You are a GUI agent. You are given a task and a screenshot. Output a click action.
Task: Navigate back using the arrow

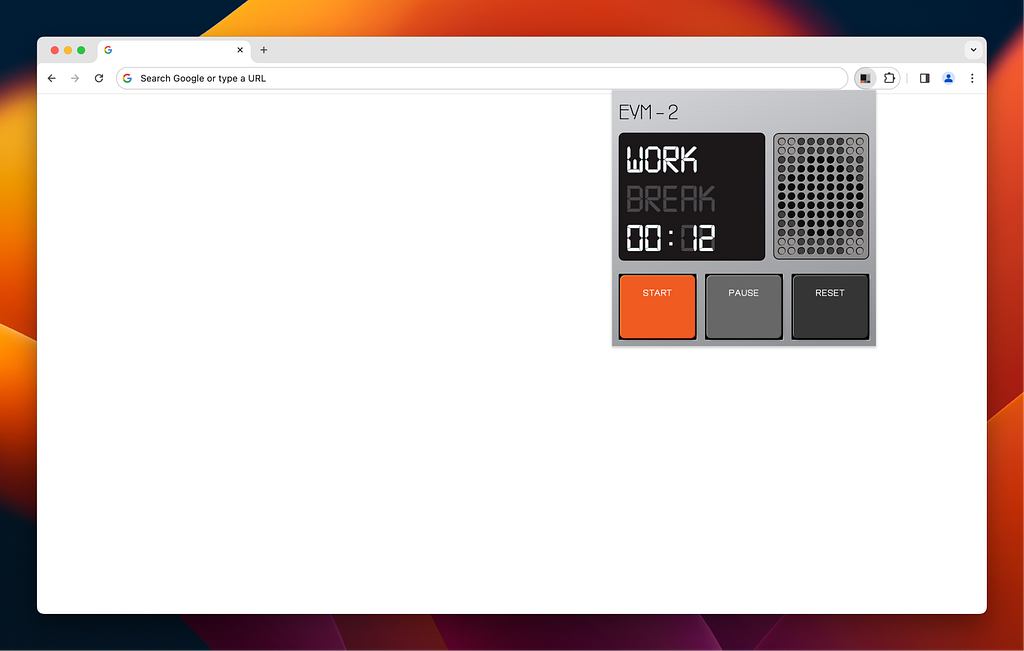point(51,78)
